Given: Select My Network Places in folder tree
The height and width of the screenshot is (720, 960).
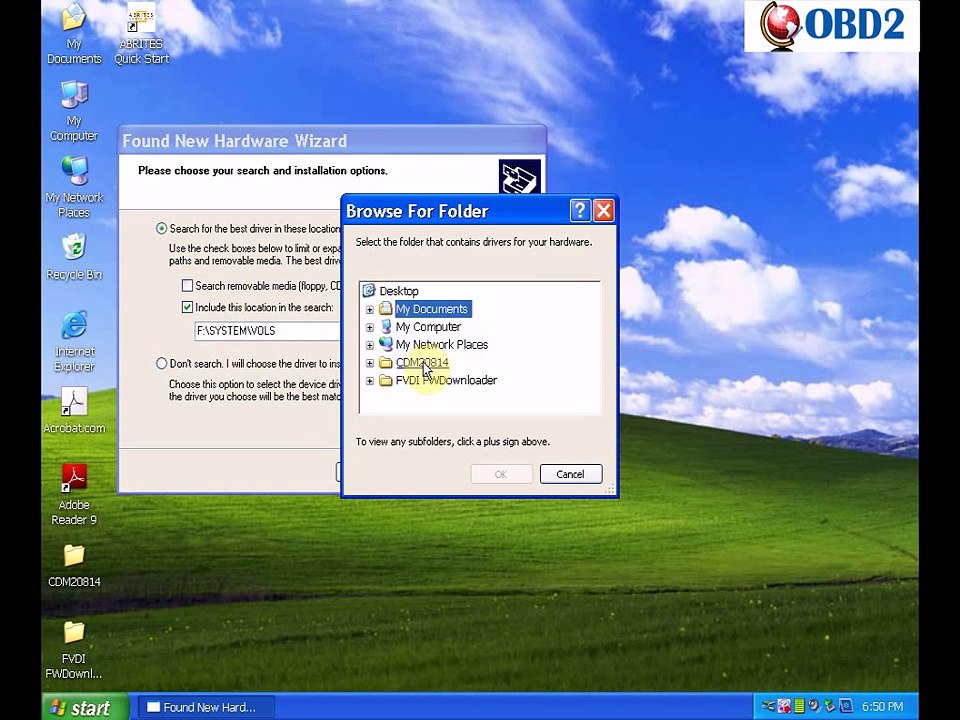Looking at the screenshot, I should point(441,344).
